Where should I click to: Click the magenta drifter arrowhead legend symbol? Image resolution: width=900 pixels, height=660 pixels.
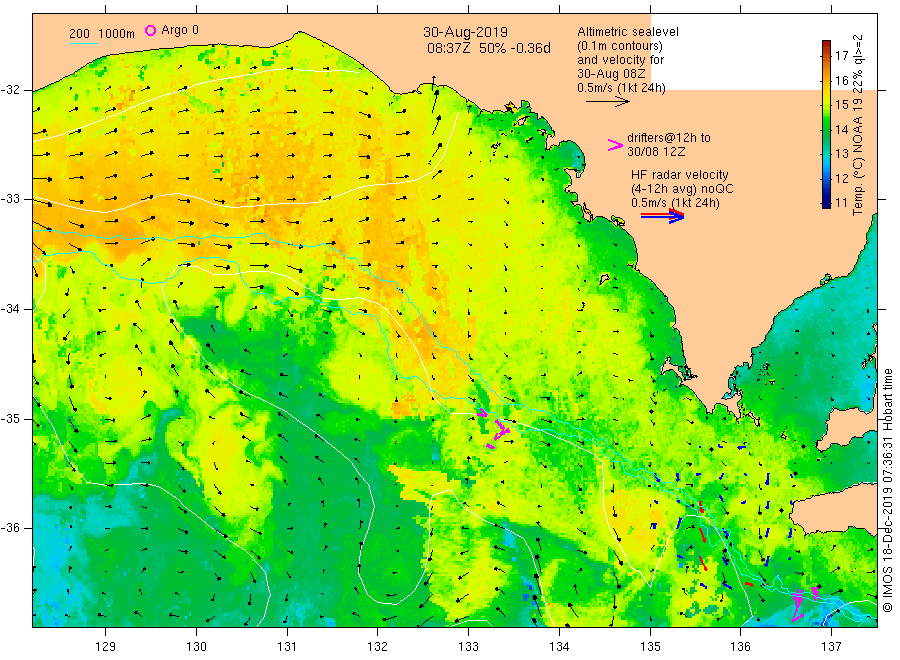(615, 145)
